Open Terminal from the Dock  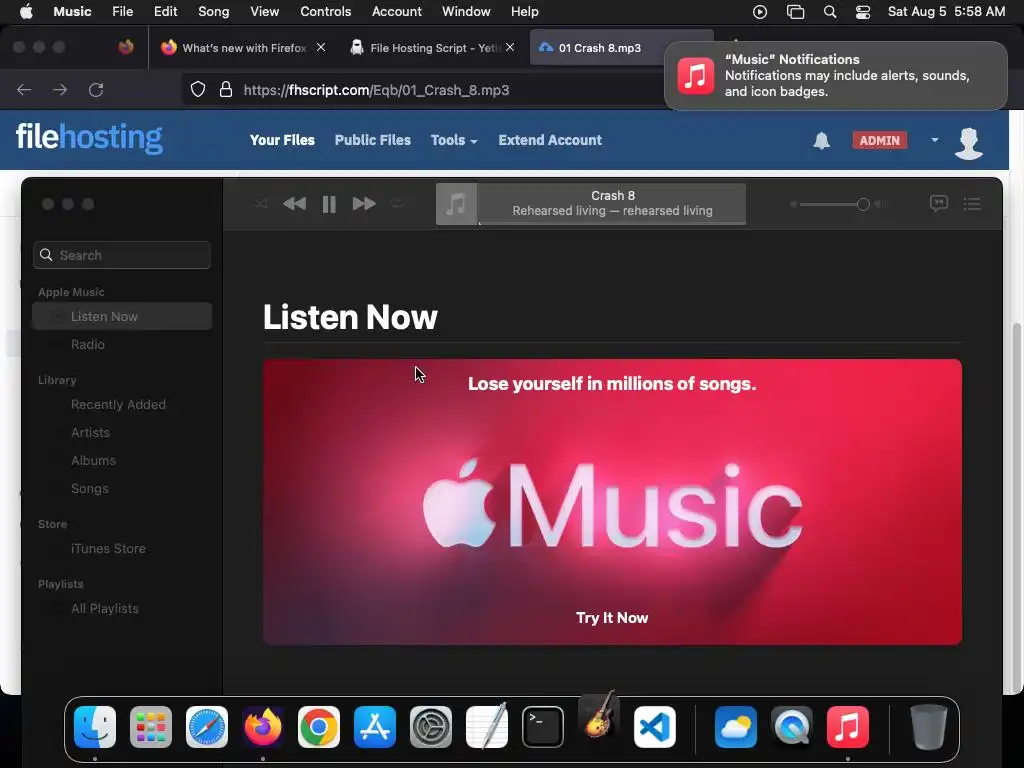coord(543,727)
